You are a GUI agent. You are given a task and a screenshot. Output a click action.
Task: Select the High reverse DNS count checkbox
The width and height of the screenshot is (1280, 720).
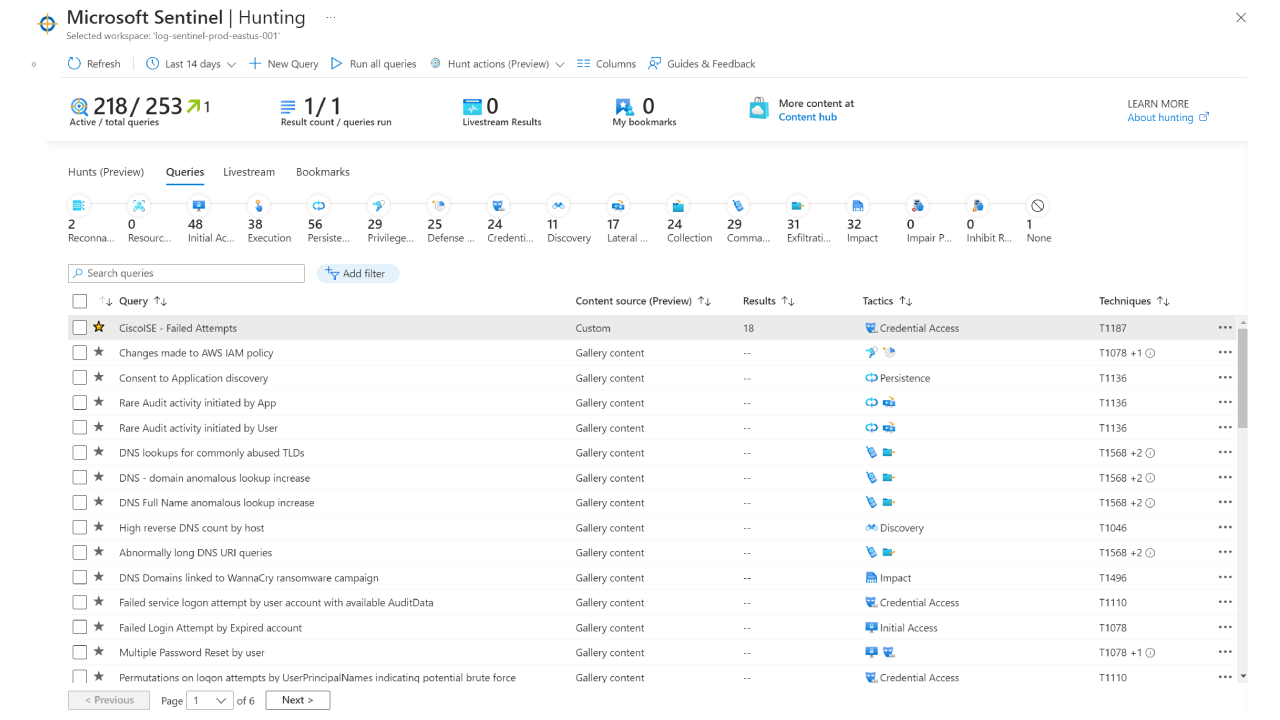point(80,527)
